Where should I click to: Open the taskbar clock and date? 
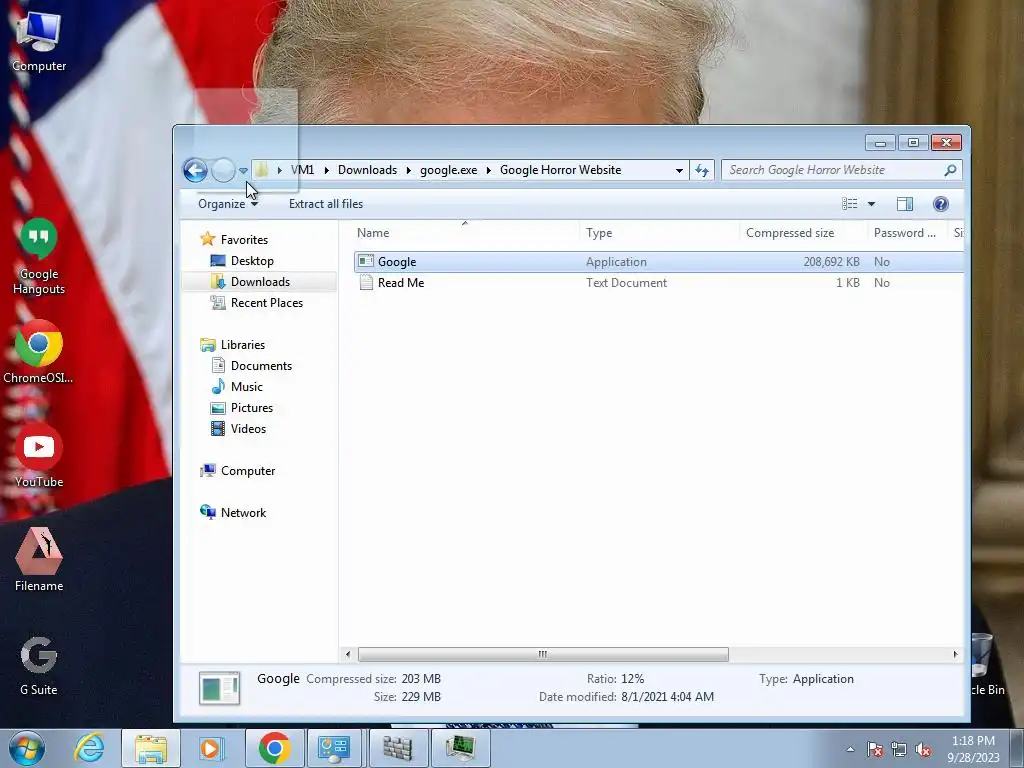tap(973, 749)
